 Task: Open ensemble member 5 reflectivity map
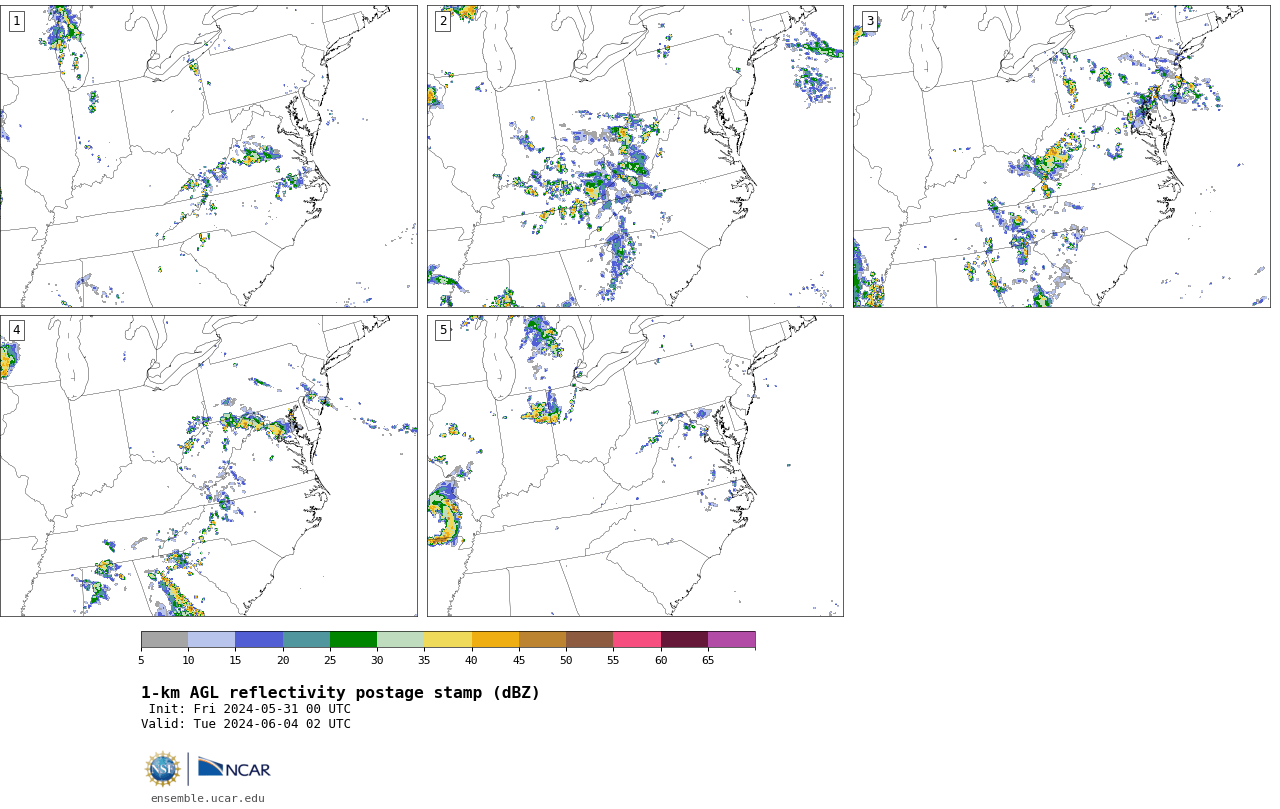635,466
